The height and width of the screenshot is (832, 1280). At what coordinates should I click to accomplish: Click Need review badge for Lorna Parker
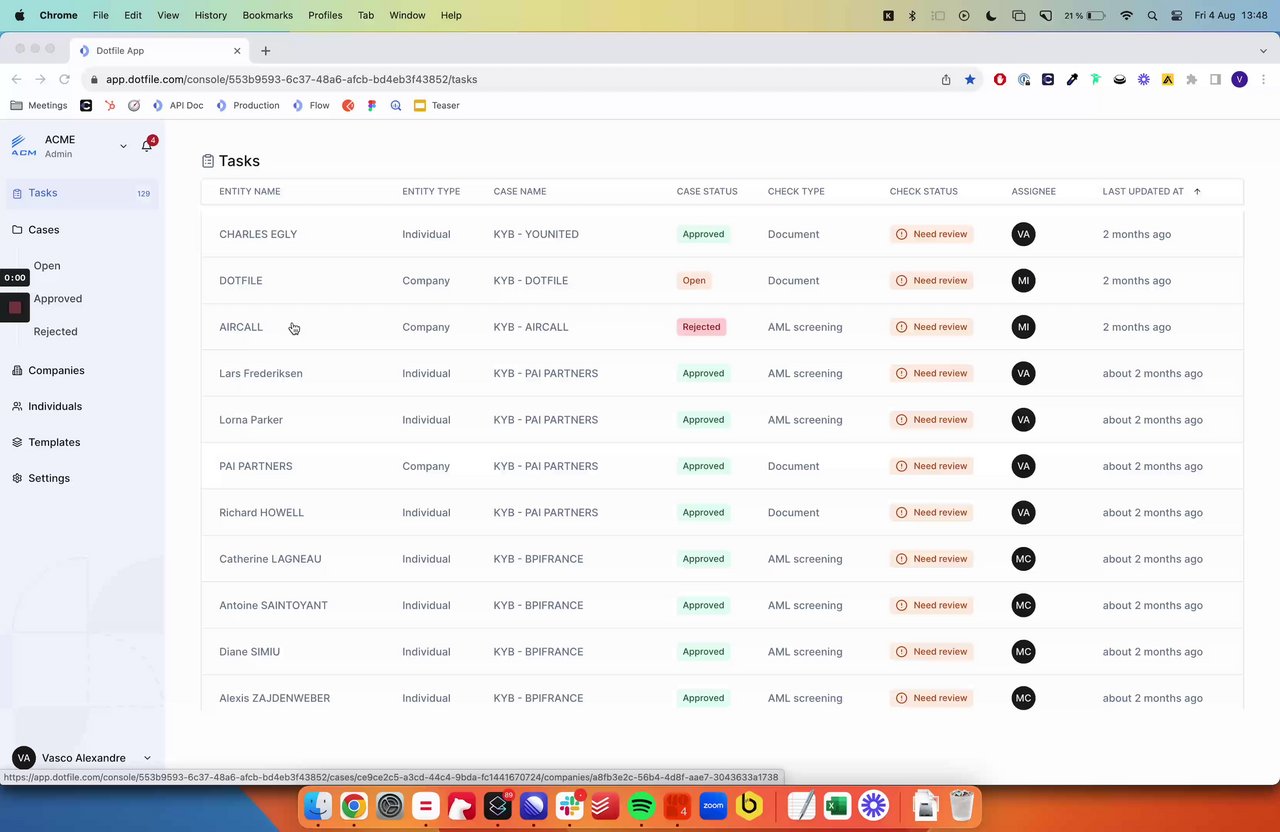(932, 420)
